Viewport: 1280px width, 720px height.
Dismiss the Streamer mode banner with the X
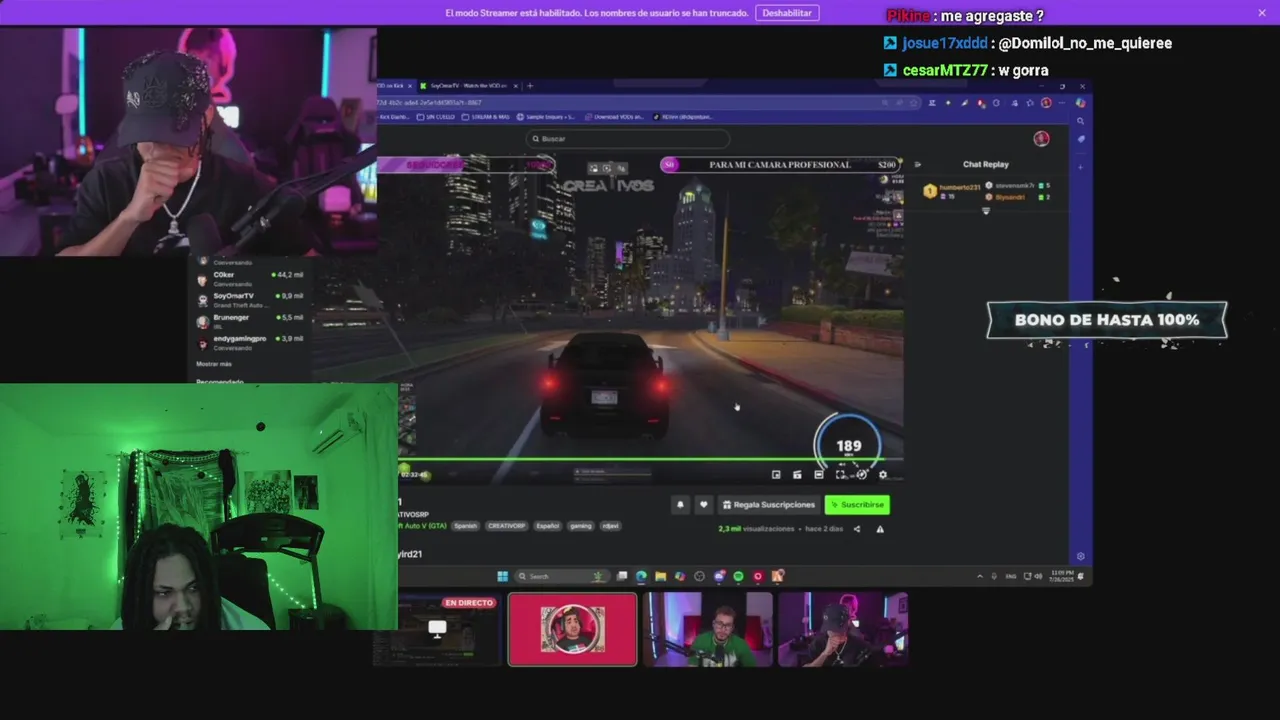click(x=1262, y=13)
